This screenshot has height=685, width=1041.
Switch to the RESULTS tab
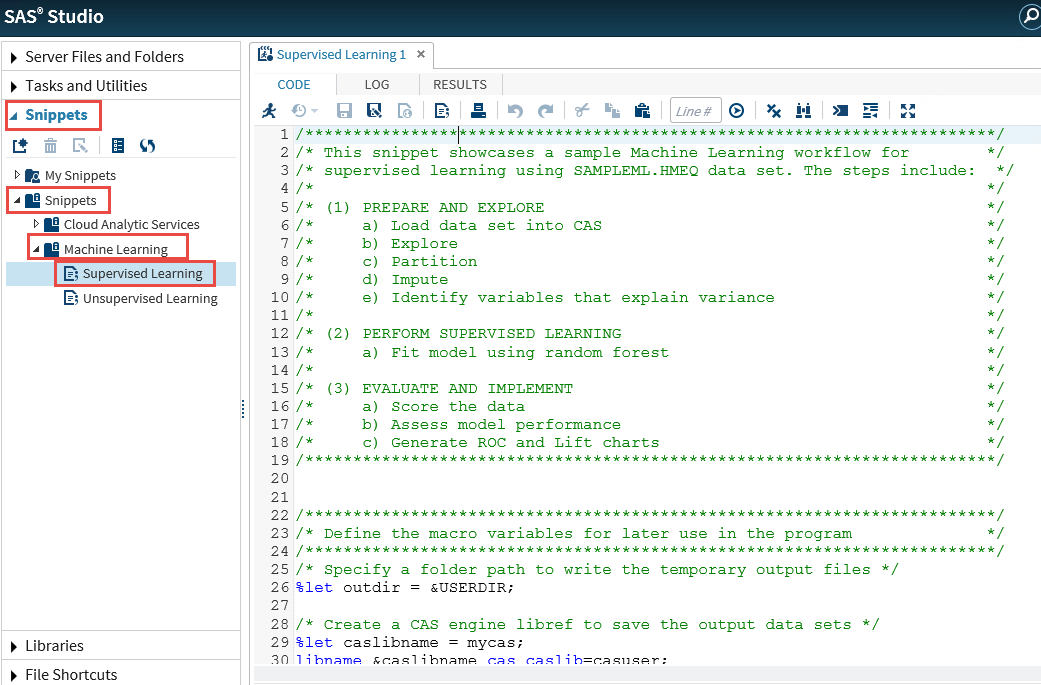[459, 85]
